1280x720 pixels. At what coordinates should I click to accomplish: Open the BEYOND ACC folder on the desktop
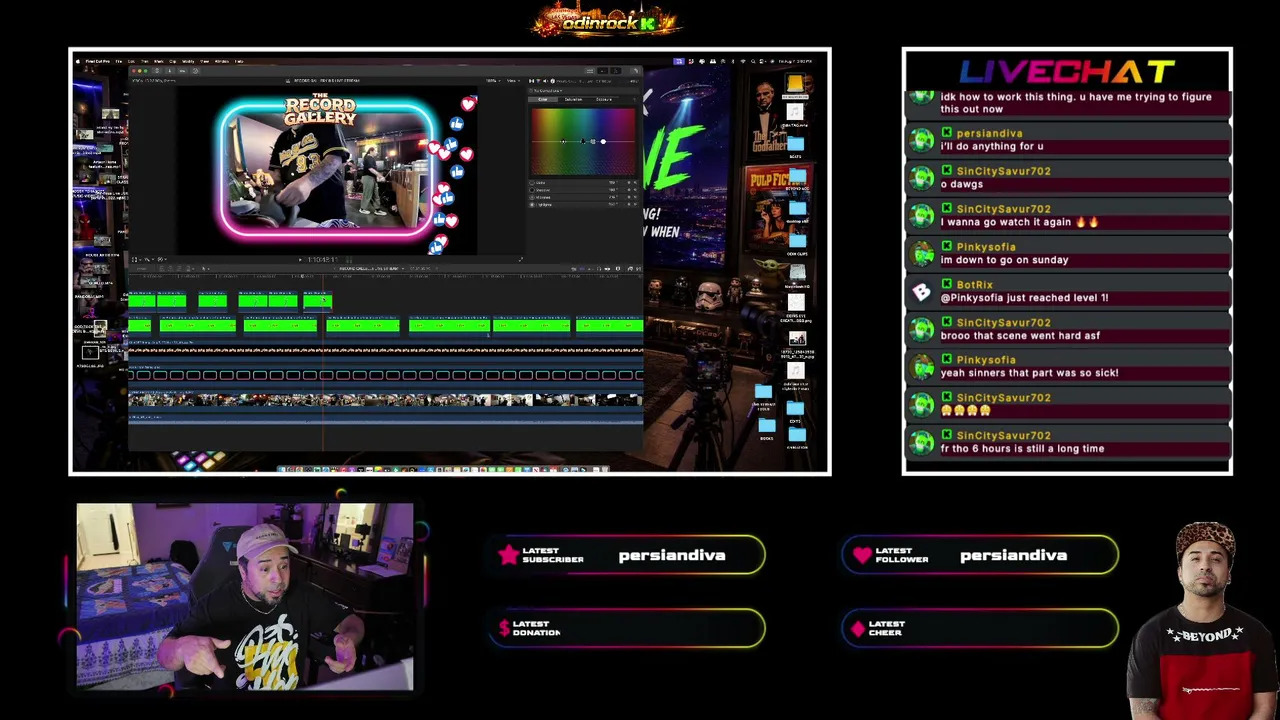click(x=796, y=176)
